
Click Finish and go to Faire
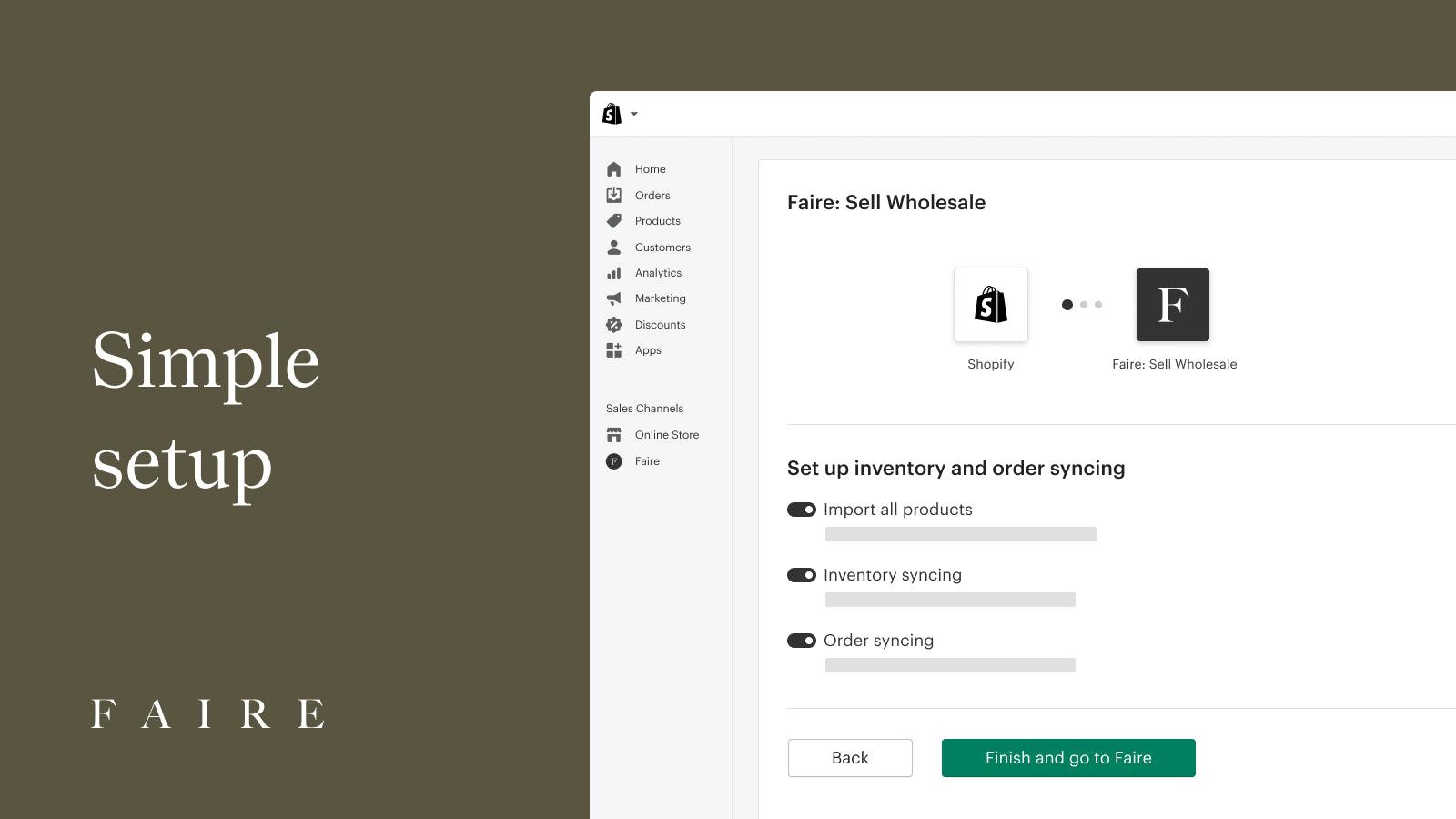pyautogui.click(x=1068, y=758)
